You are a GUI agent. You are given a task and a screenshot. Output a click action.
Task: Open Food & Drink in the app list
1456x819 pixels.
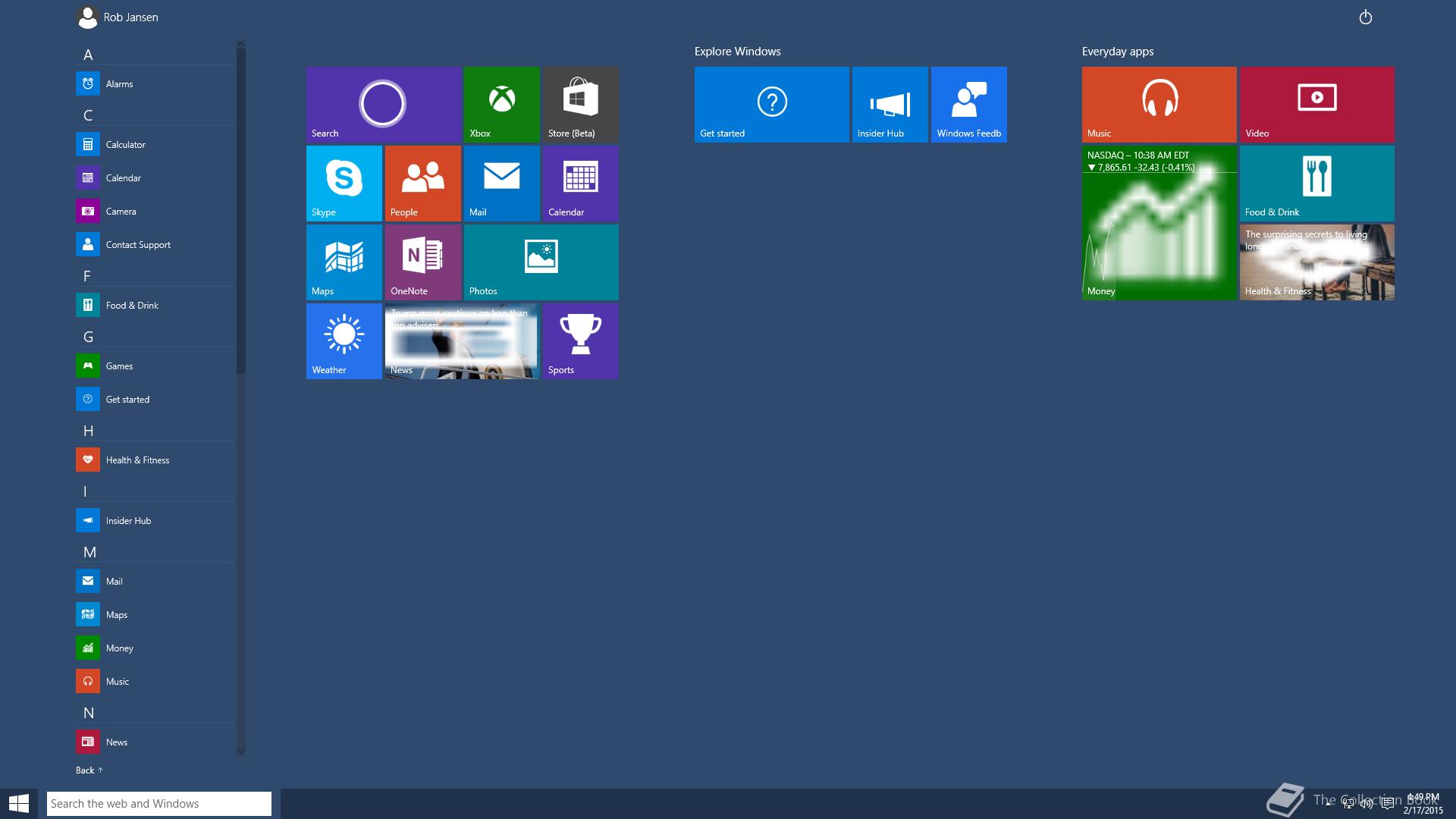pyautogui.click(x=155, y=305)
